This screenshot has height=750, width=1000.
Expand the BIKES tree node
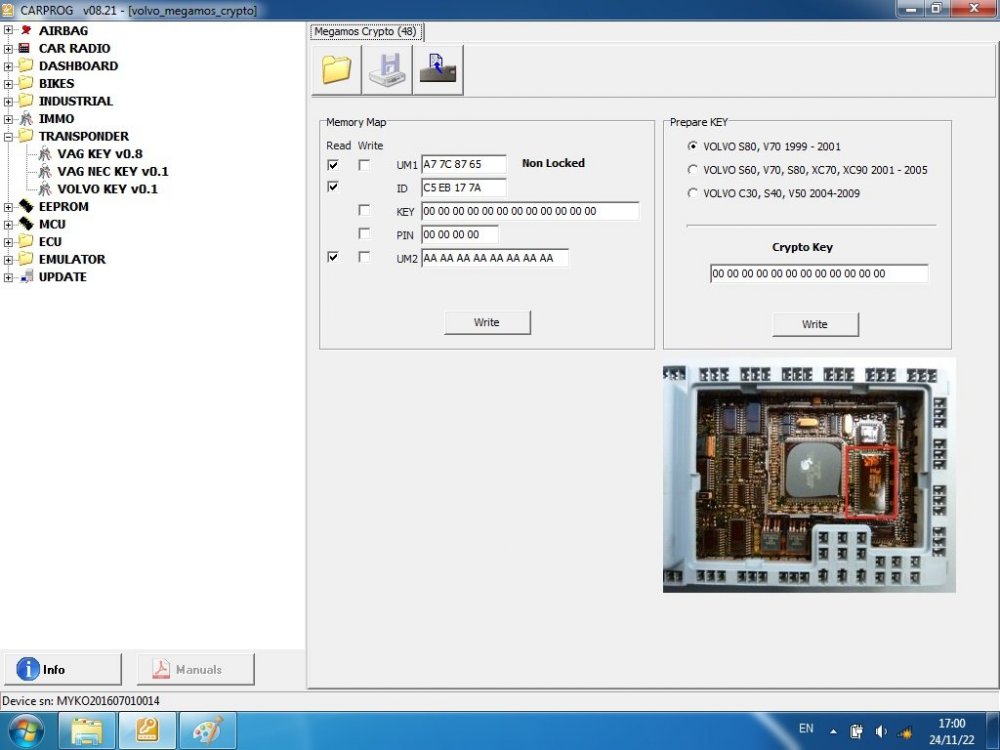(8, 84)
